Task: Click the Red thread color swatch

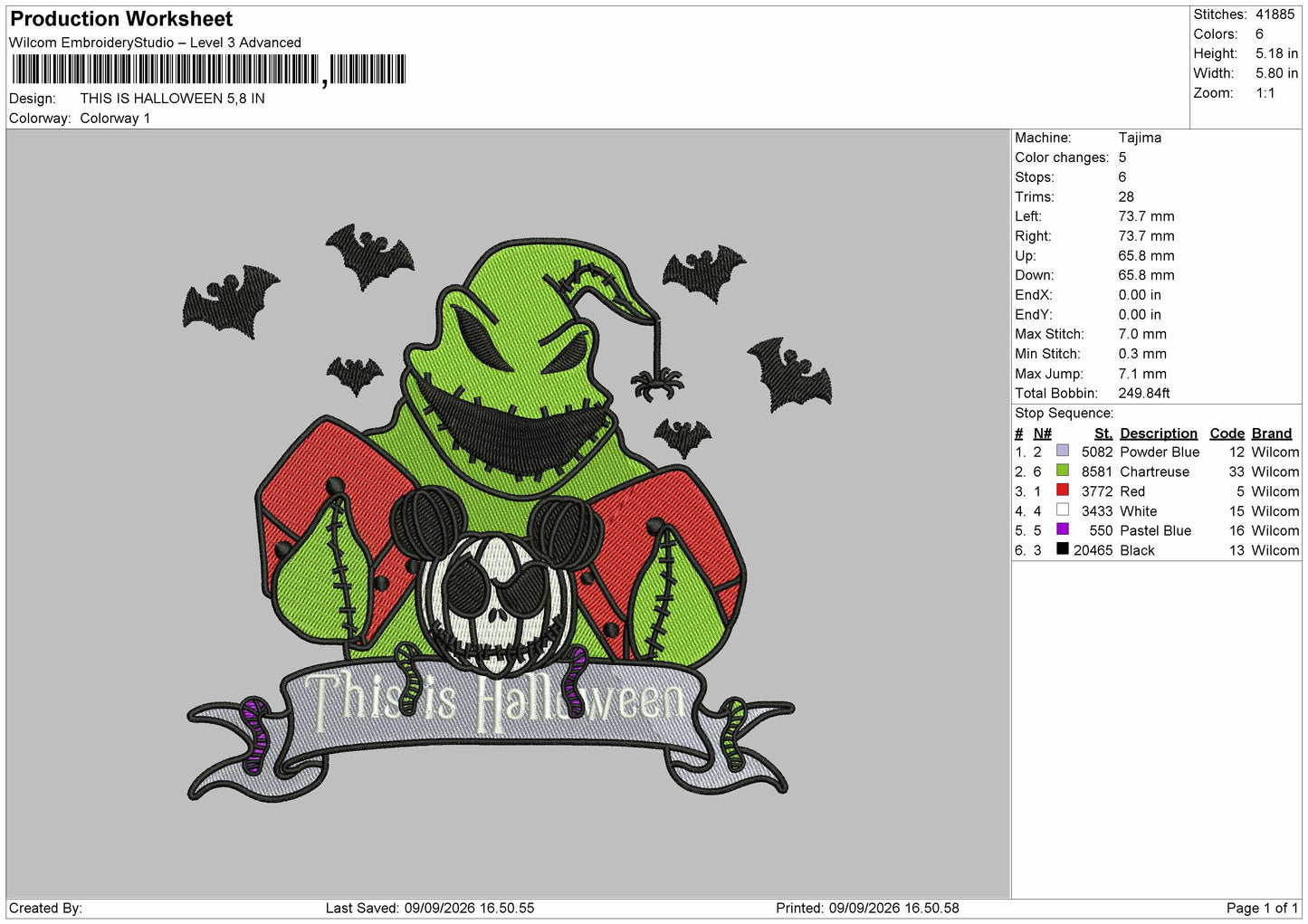Action: click(1063, 491)
